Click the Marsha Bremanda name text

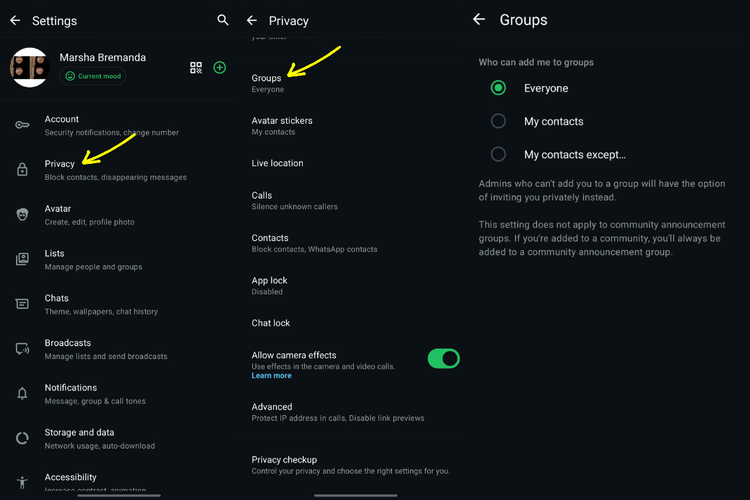pos(102,57)
